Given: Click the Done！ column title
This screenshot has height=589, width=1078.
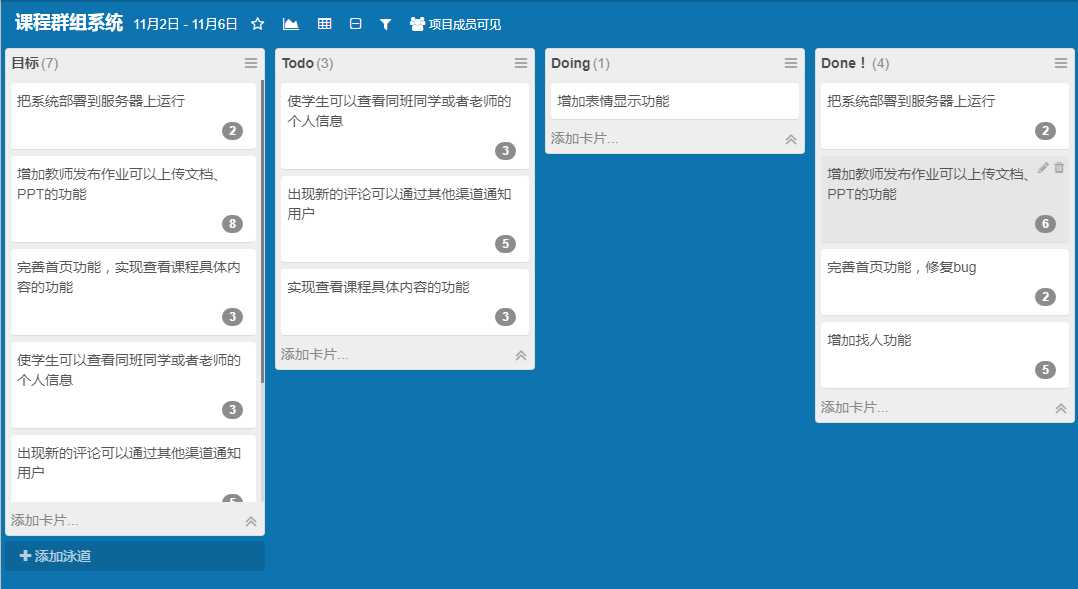Looking at the screenshot, I should click(x=844, y=63).
